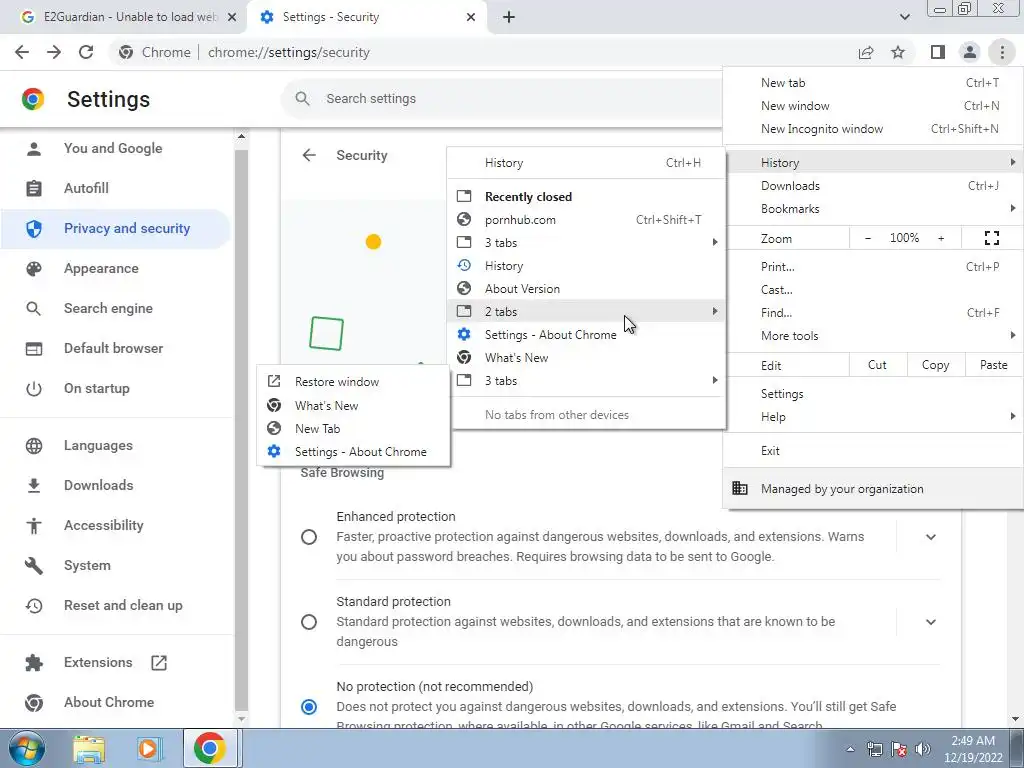Click the volume icon in system tray
The image size is (1024, 768).
coord(923,749)
